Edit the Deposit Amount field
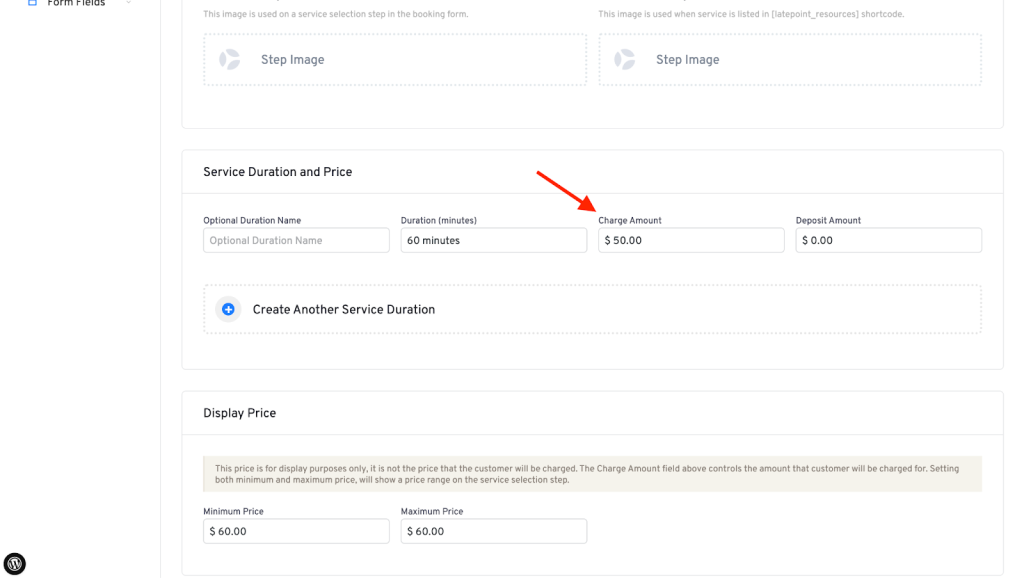 (888, 241)
